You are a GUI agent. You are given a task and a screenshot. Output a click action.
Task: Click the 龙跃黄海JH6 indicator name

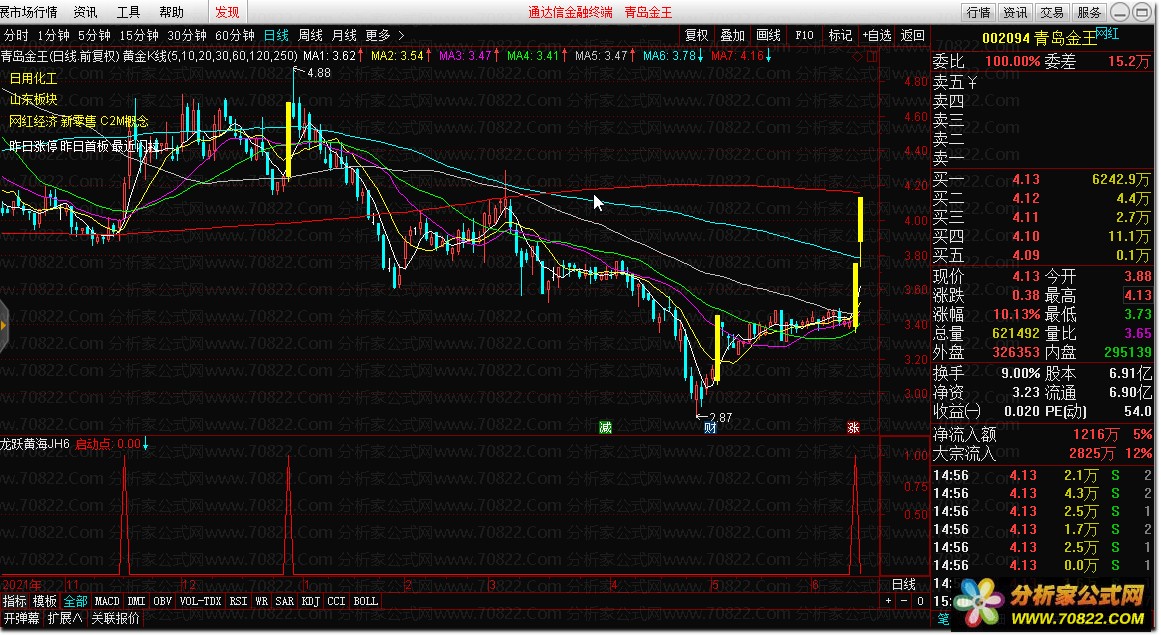pyautogui.click(x=35, y=443)
